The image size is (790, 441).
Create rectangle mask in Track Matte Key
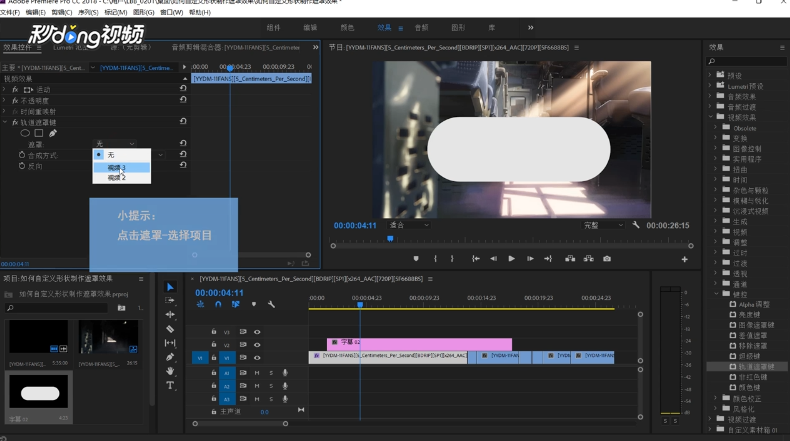[39, 133]
